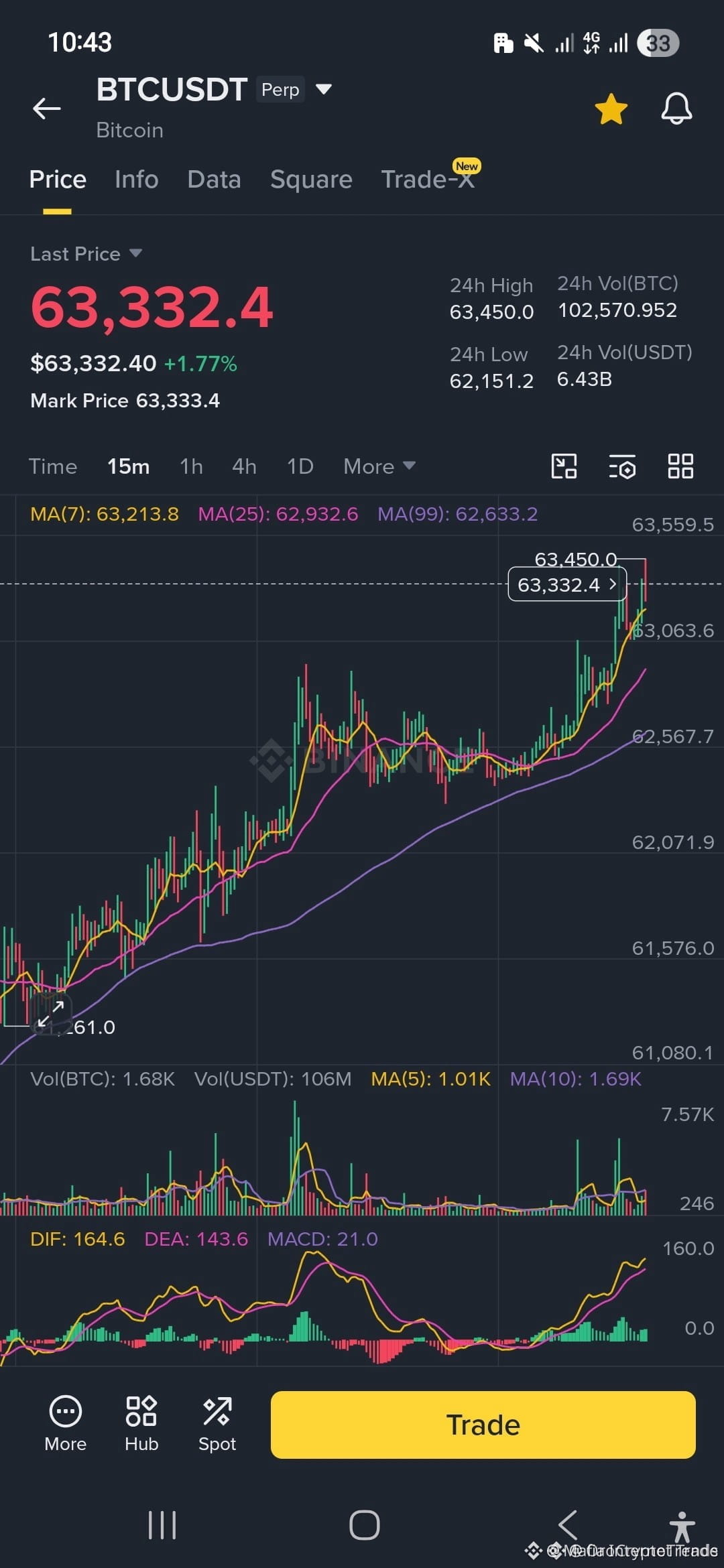Tap MA(25) indicator value
Image resolution: width=724 pixels, height=1568 pixels.
pyautogui.click(x=278, y=514)
